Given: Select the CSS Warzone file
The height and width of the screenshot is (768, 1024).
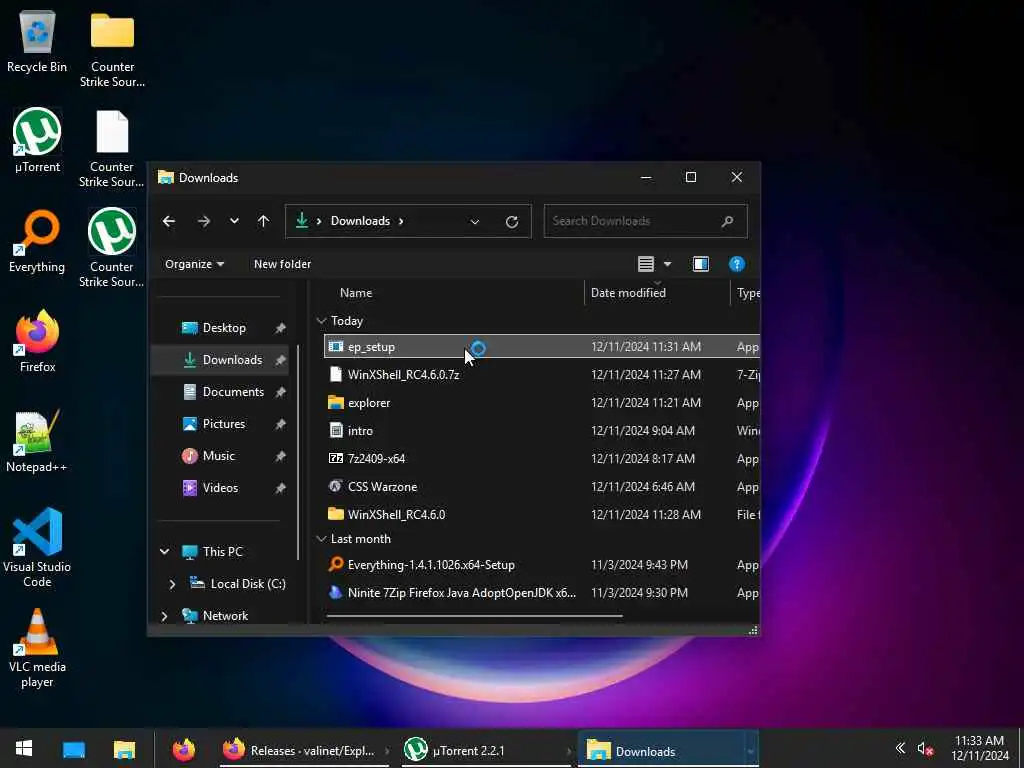Looking at the screenshot, I should [x=541, y=487].
